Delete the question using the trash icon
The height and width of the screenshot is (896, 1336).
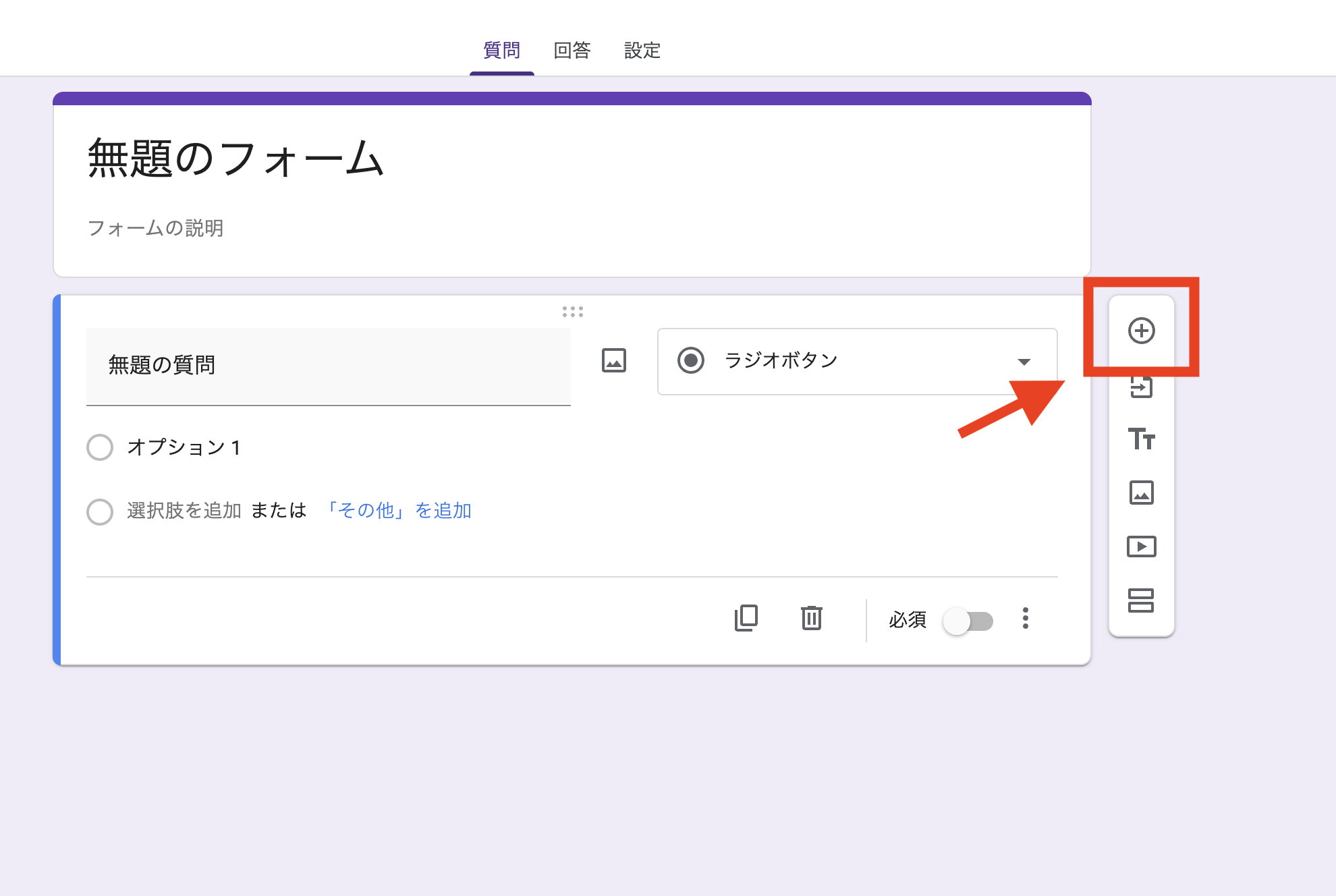click(x=811, y=618)
